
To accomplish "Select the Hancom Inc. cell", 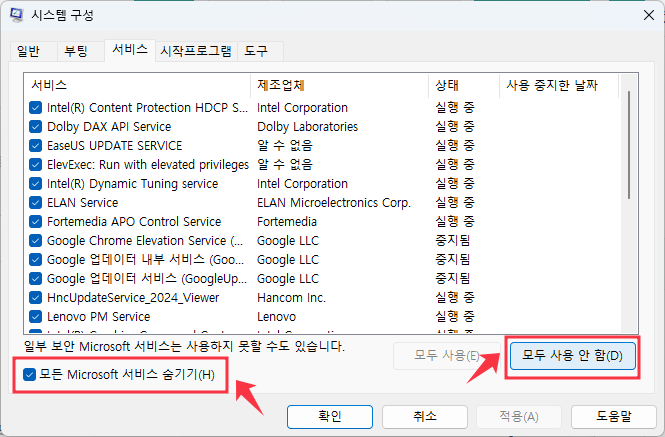I will tap(291, 297).
